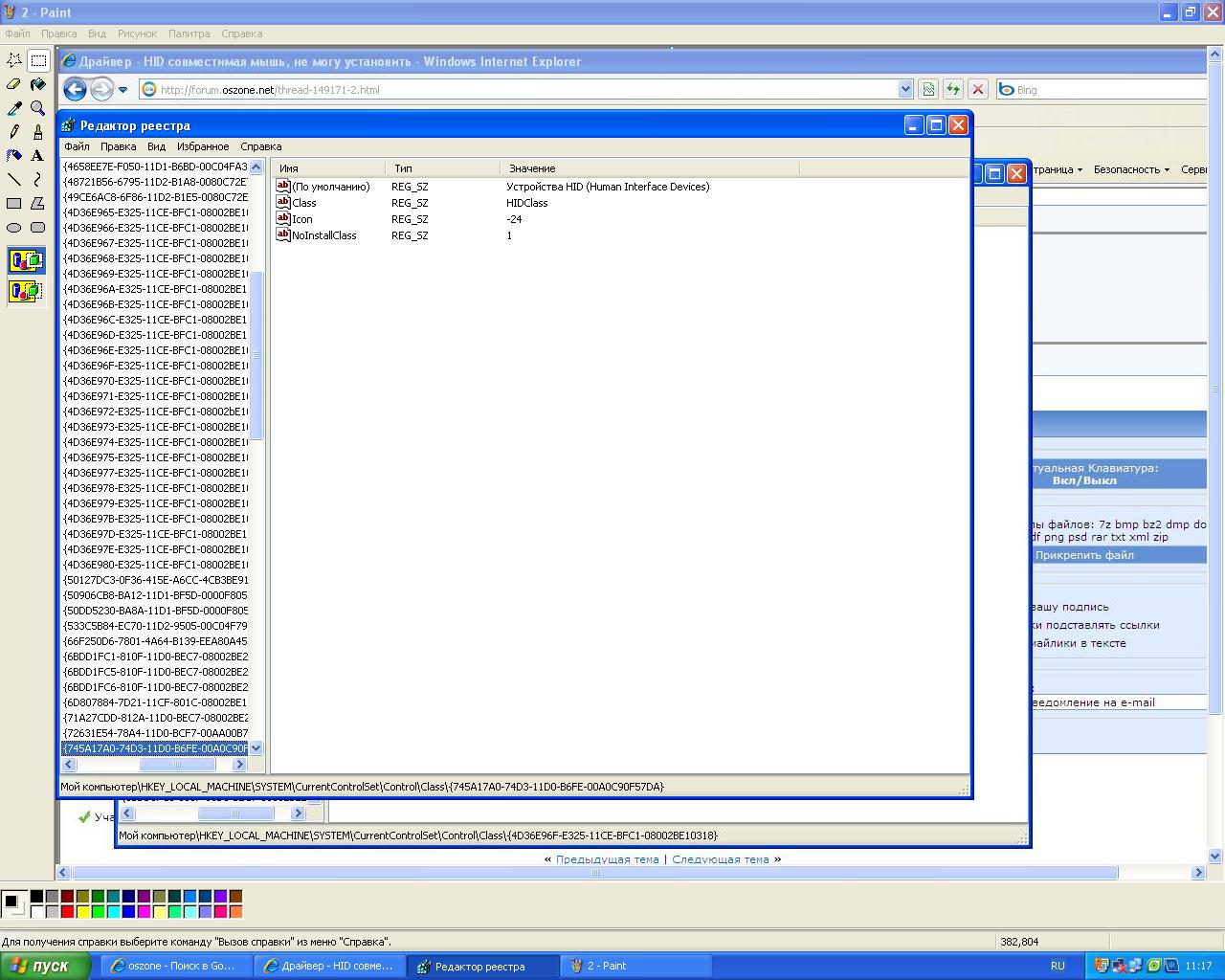
Task: Toggle virtual keyboard via Вкл/Выкл
Action: pos(1084,480)
